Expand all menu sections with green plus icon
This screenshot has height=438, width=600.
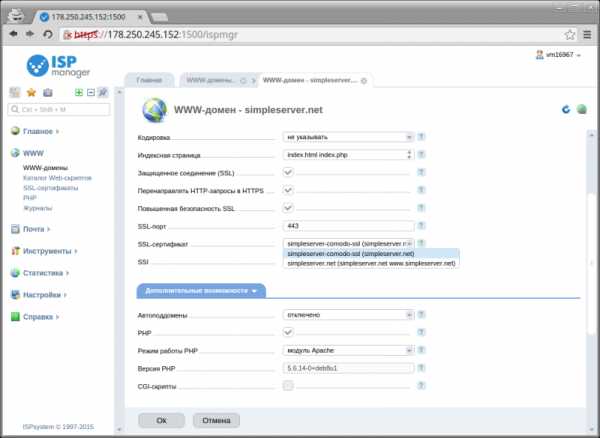click(79, 92)
